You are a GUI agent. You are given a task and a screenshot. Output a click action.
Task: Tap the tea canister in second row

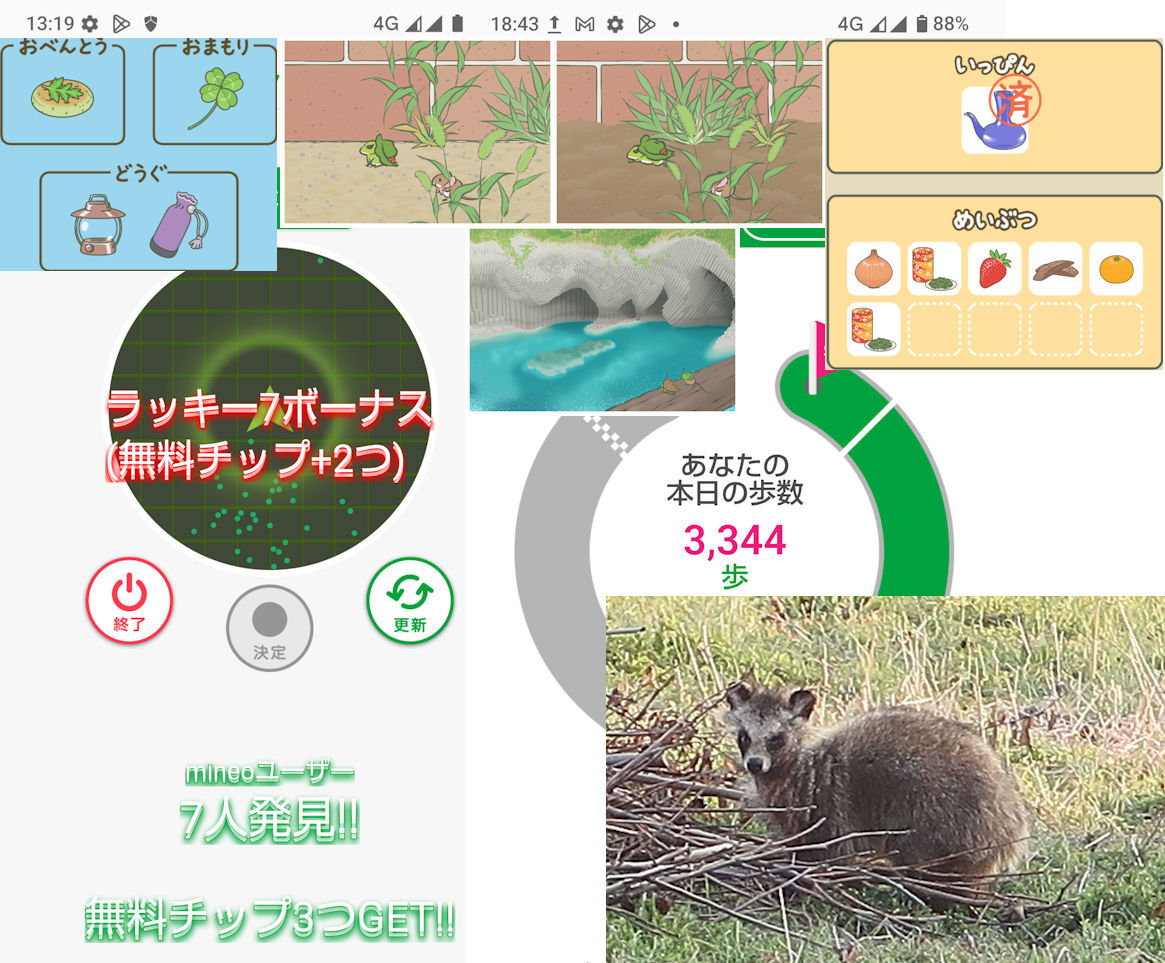(873, 329)
